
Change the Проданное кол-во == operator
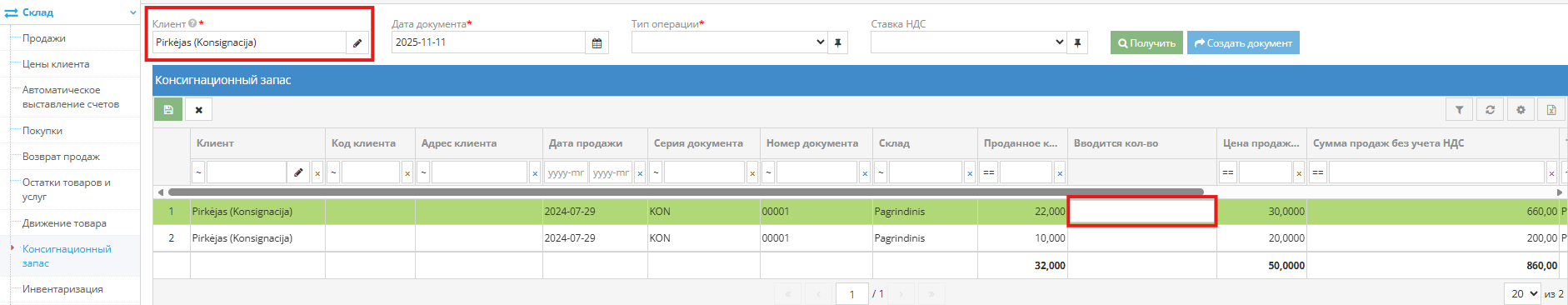tap(989, 173)
